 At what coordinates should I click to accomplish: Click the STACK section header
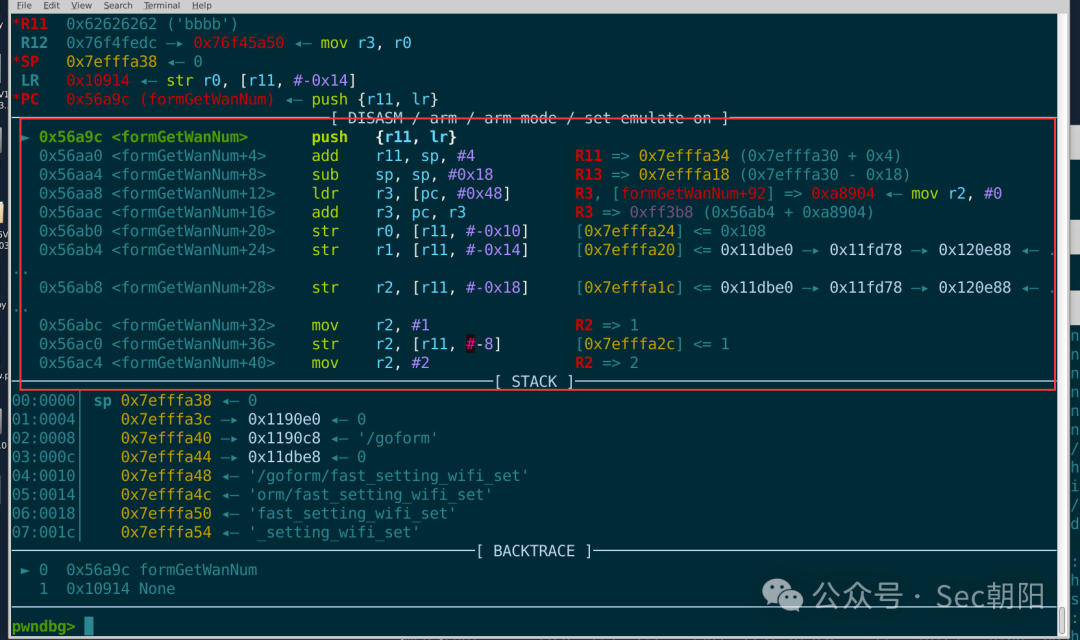pyautogui.click(x=534, y=382)
